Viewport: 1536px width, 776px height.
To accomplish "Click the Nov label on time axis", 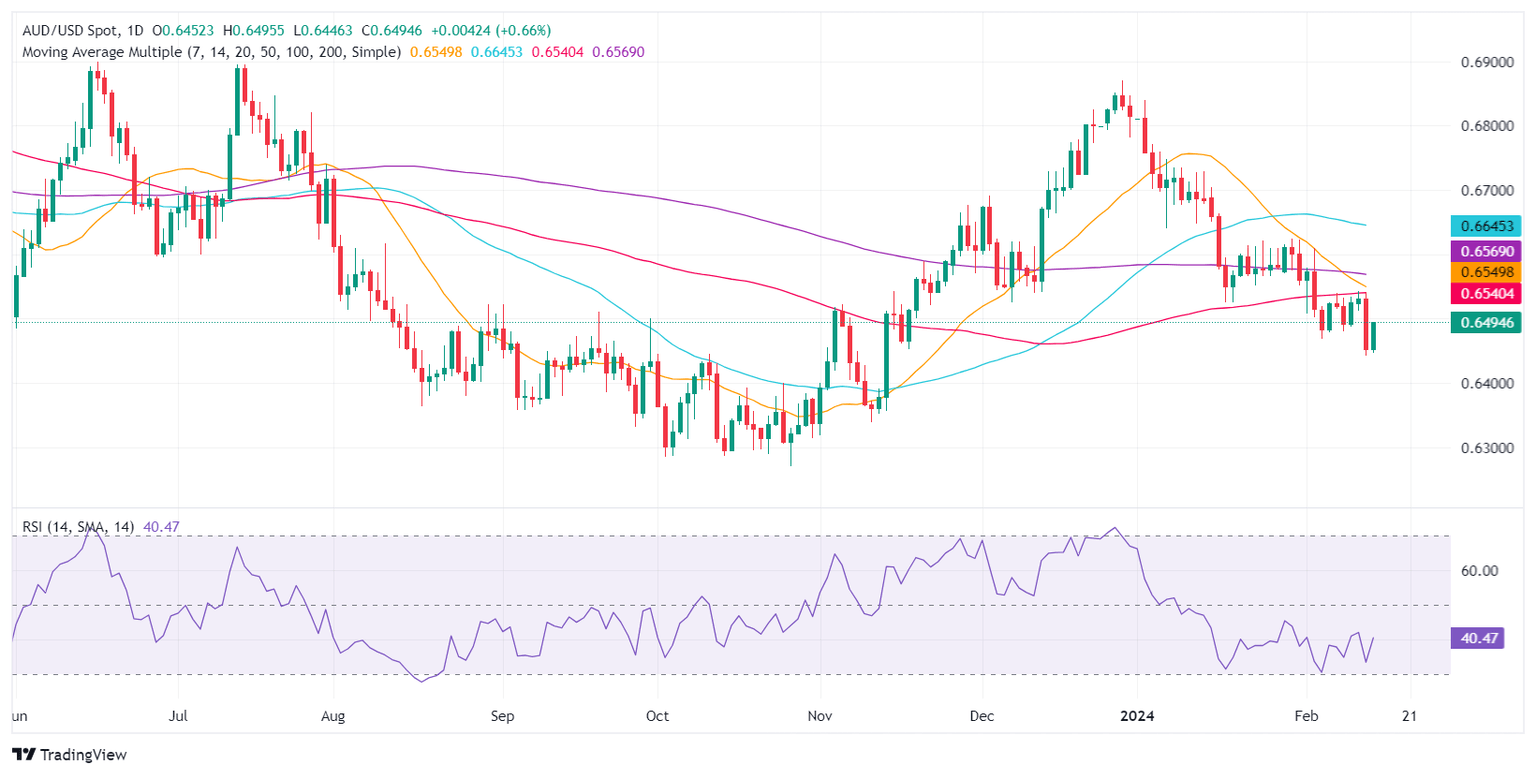I will tap(820, 717).
